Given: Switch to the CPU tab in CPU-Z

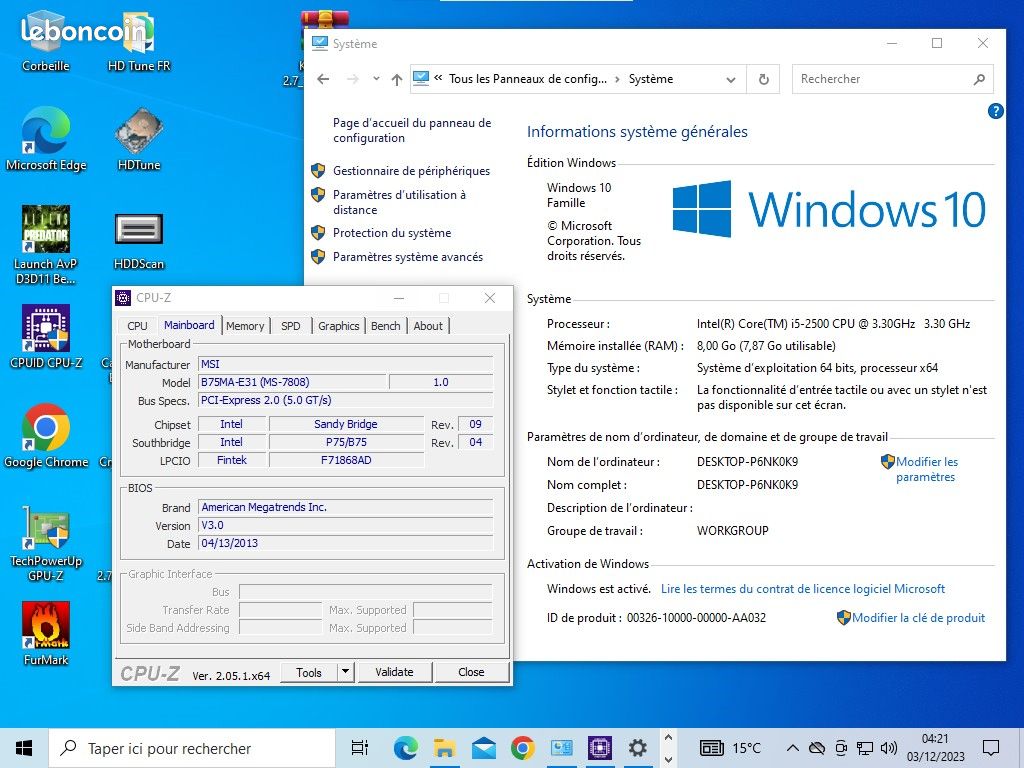Looking at the screenshot, I should pos(137,325).
